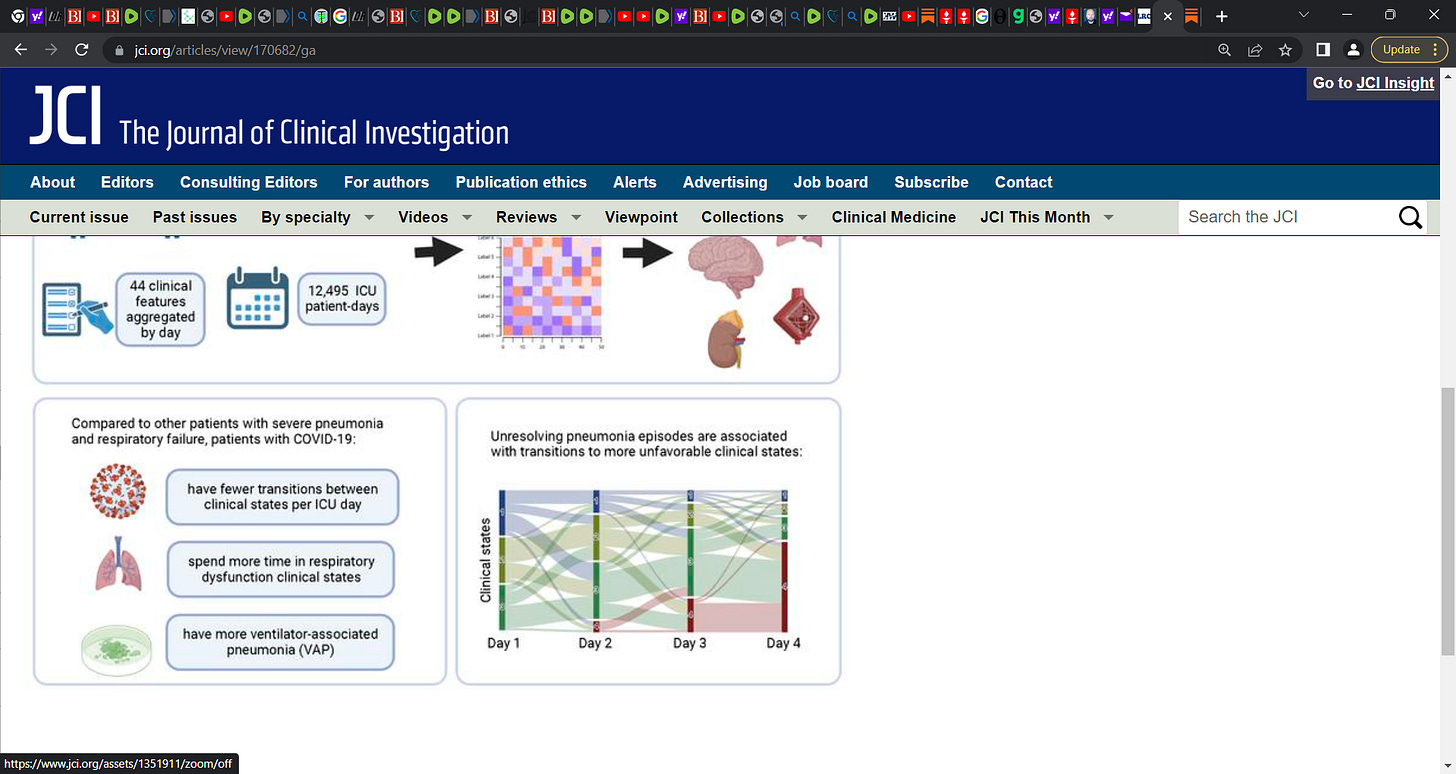This screenshot has width=1456, height=774.
Task: Click the share page icon in address bar
Action: coord(1255,50)
